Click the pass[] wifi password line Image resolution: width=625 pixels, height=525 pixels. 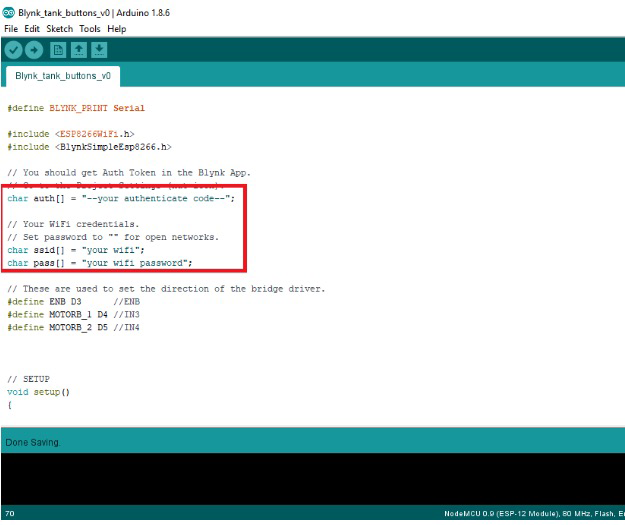[99, 263]
